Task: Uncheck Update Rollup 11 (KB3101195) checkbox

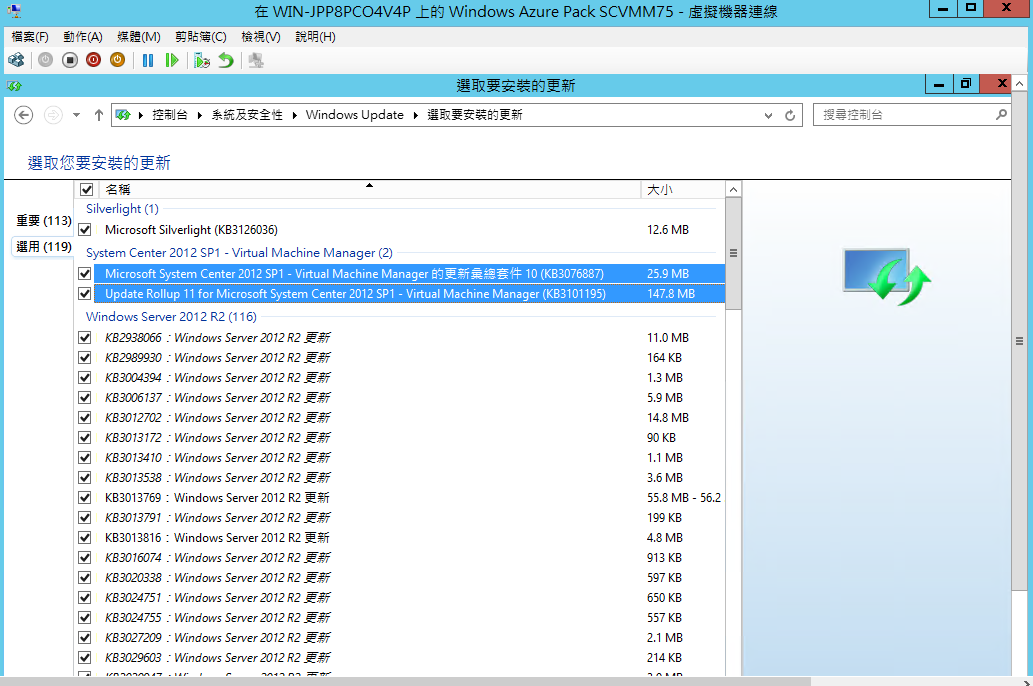Action: [x=84, y=294]
